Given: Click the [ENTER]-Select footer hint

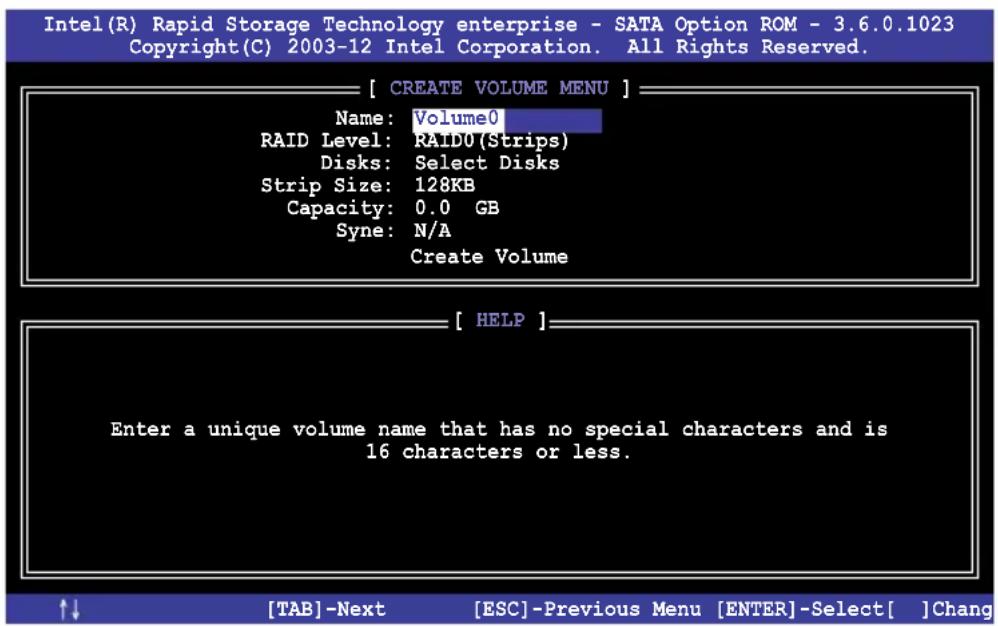Looking at the screenshot, I should [x=800, y=609].
